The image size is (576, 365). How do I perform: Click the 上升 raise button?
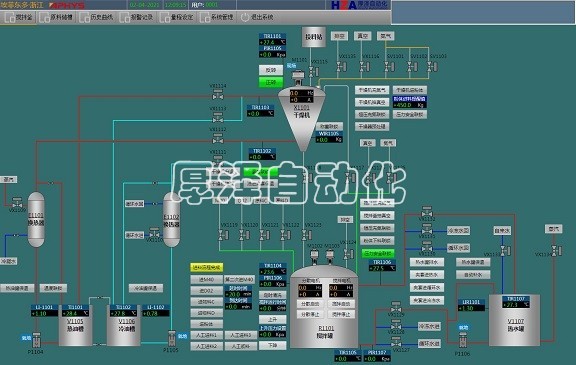272,319
